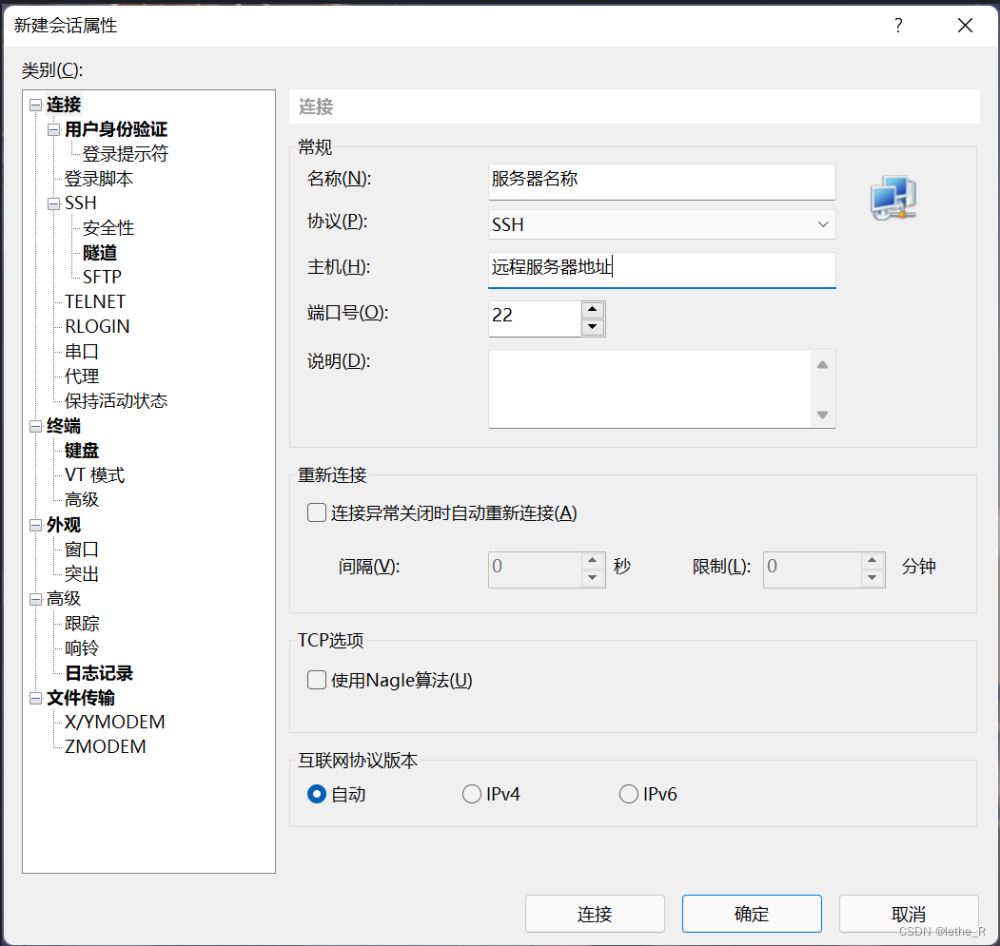Viewport: 1000px width, 946px height.
Task: Select the IPv6 radio button
Action: point(628,794)
